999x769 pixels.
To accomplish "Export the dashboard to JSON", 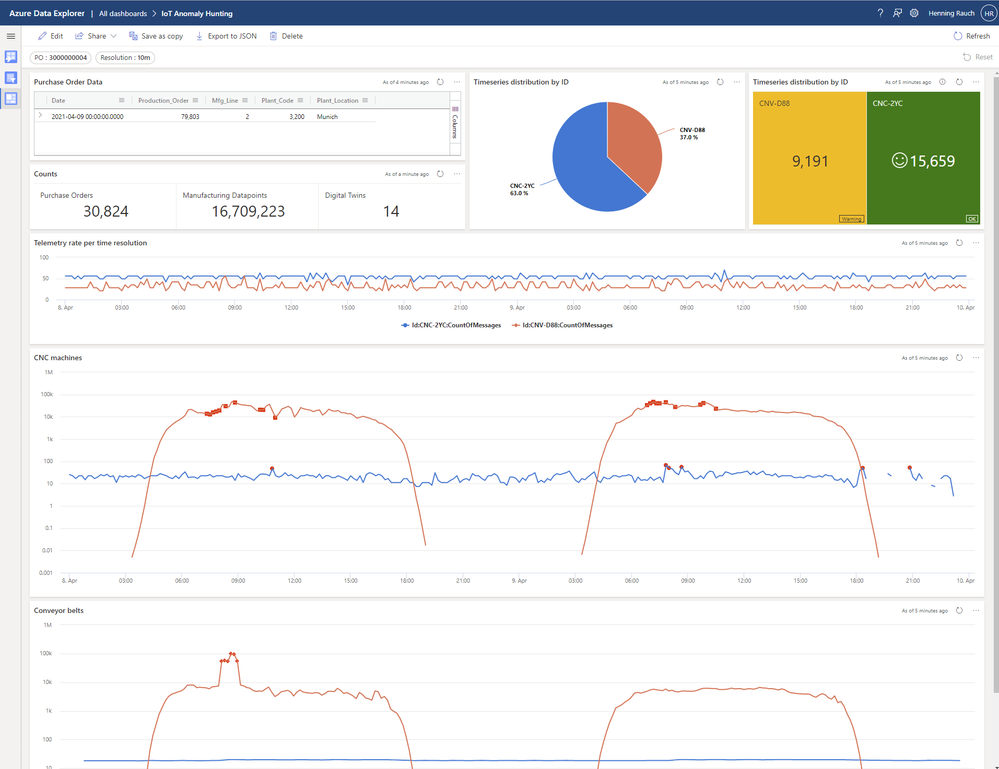I will tap(226, 36).
